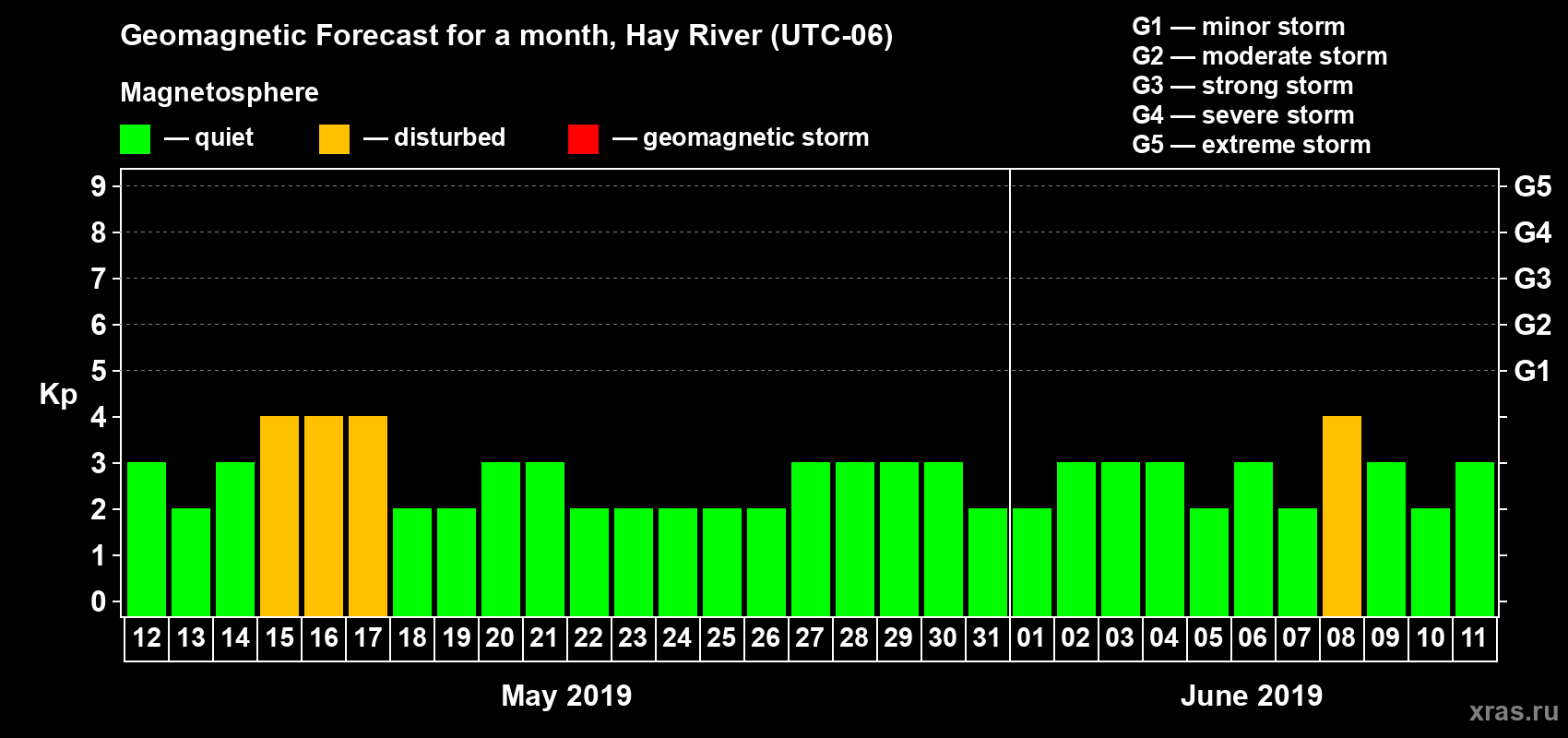Click the orange bar for June 08
This screenshot has height=738, width=1568.
[x=1342, y=516]
